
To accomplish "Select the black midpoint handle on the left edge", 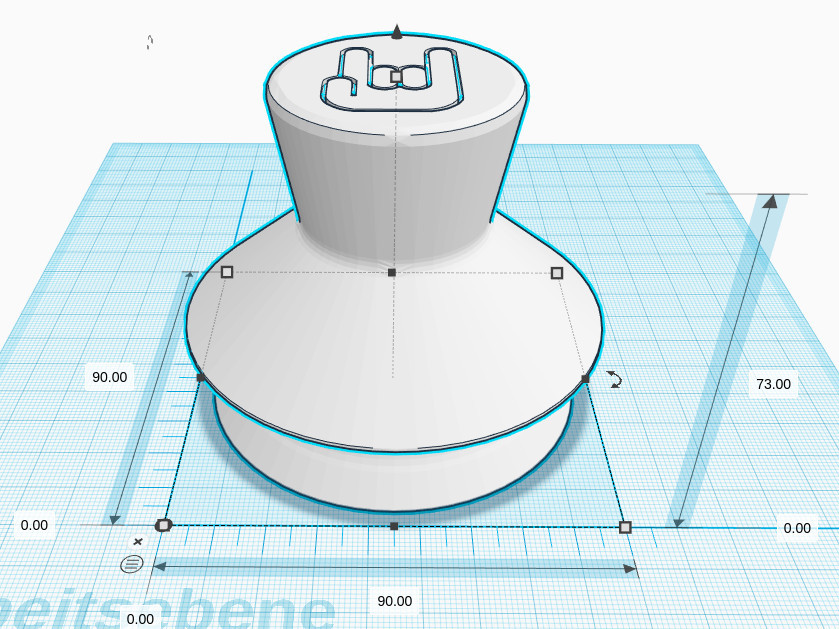I will click(x=201, y=378).
